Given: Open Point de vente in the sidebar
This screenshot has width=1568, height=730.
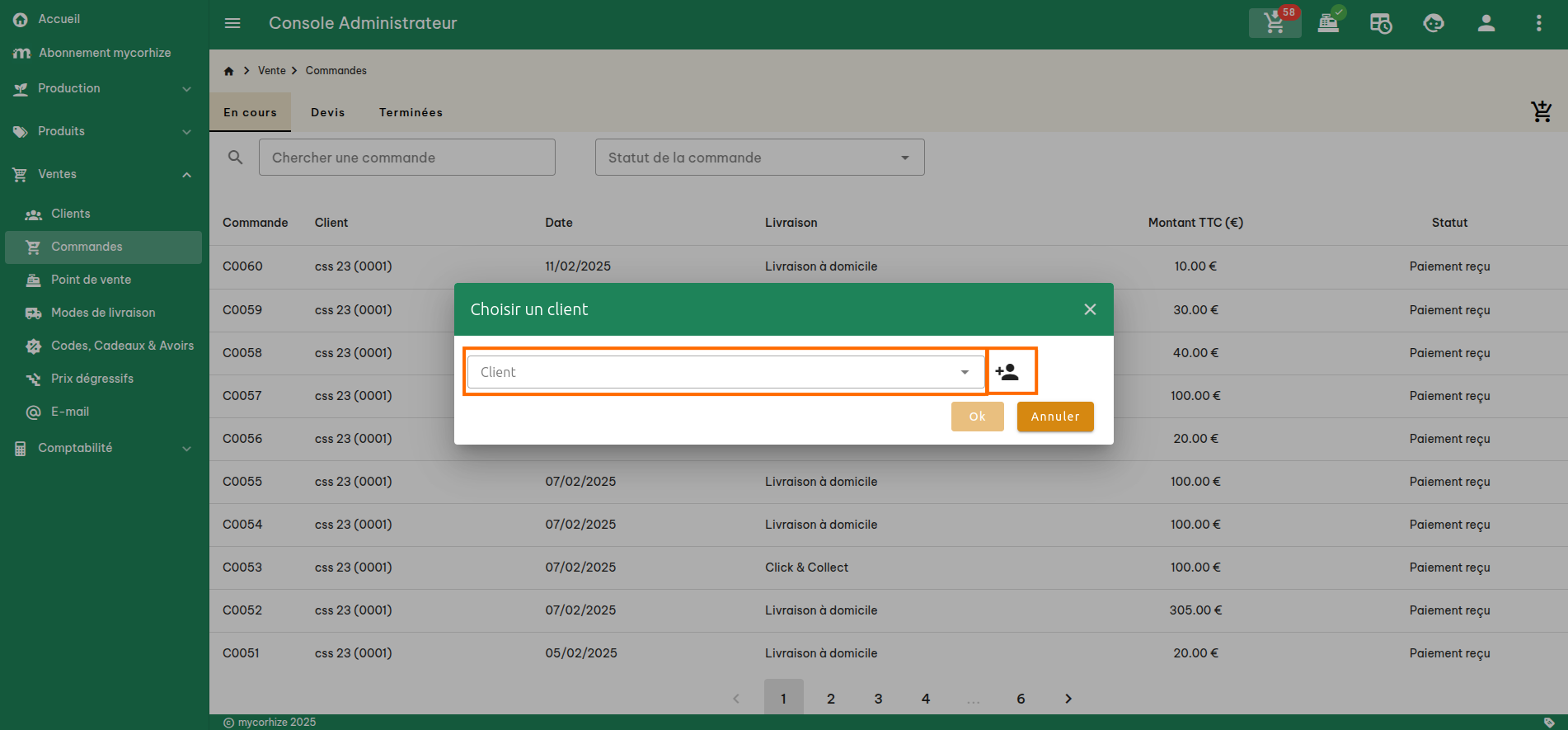Looking at the screenshot, I should 104,280.
